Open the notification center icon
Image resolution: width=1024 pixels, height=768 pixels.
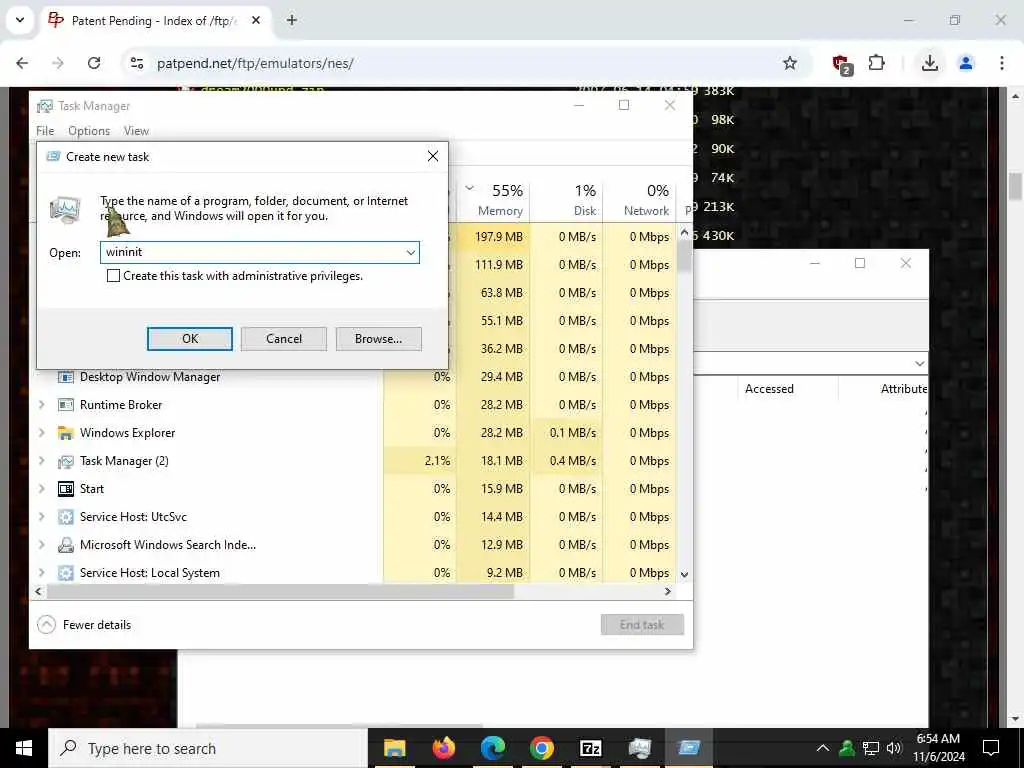[991, 748]
